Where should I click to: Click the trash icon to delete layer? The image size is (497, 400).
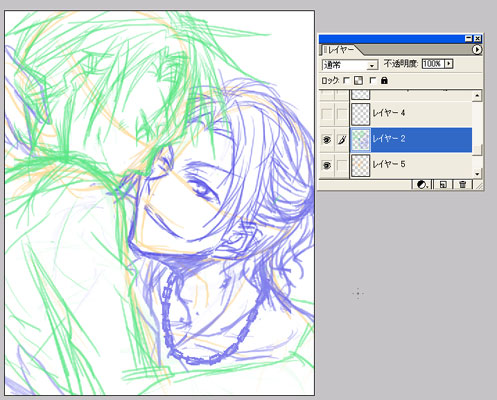pos(463,185)
